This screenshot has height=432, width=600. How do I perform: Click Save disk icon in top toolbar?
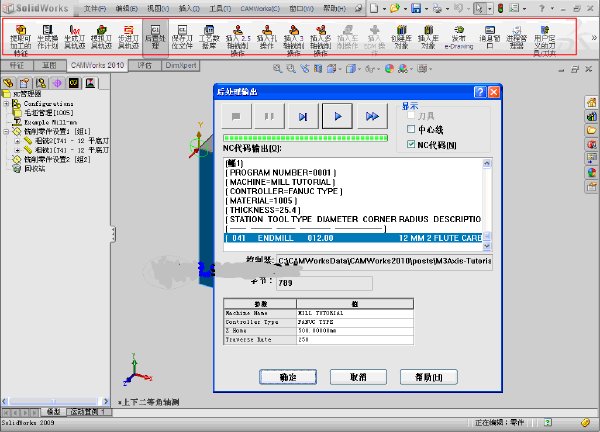(416, 8)
